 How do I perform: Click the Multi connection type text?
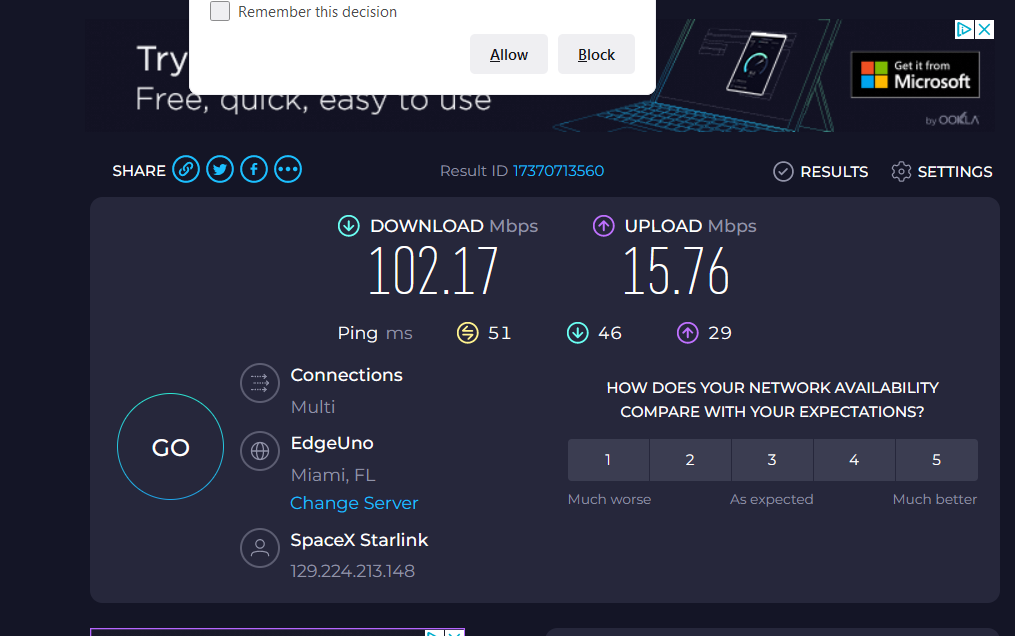[x=313, y=407]
